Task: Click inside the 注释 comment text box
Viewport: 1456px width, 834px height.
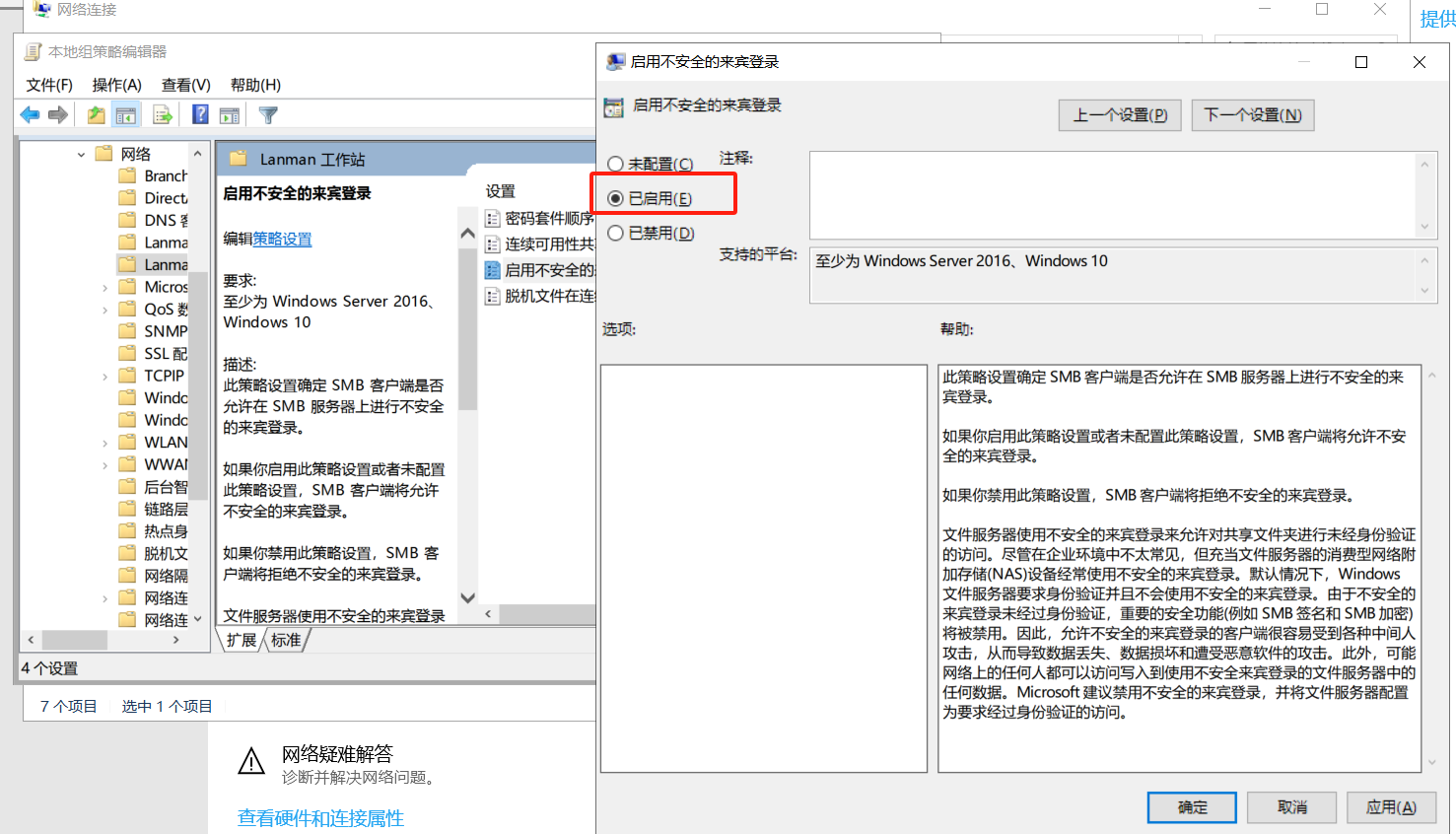Action: point(1112,194)
